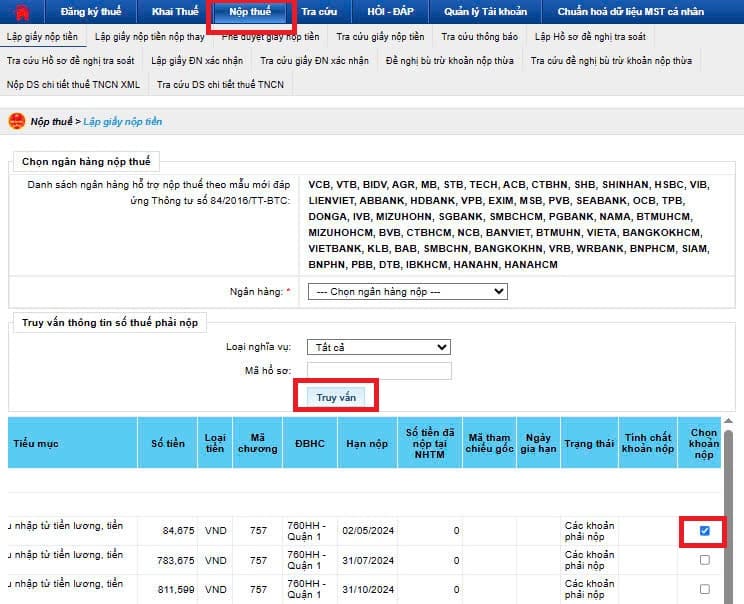
Task: Switch to Lập giấy nộp tiền tab
Action: (x=42, y=37)
